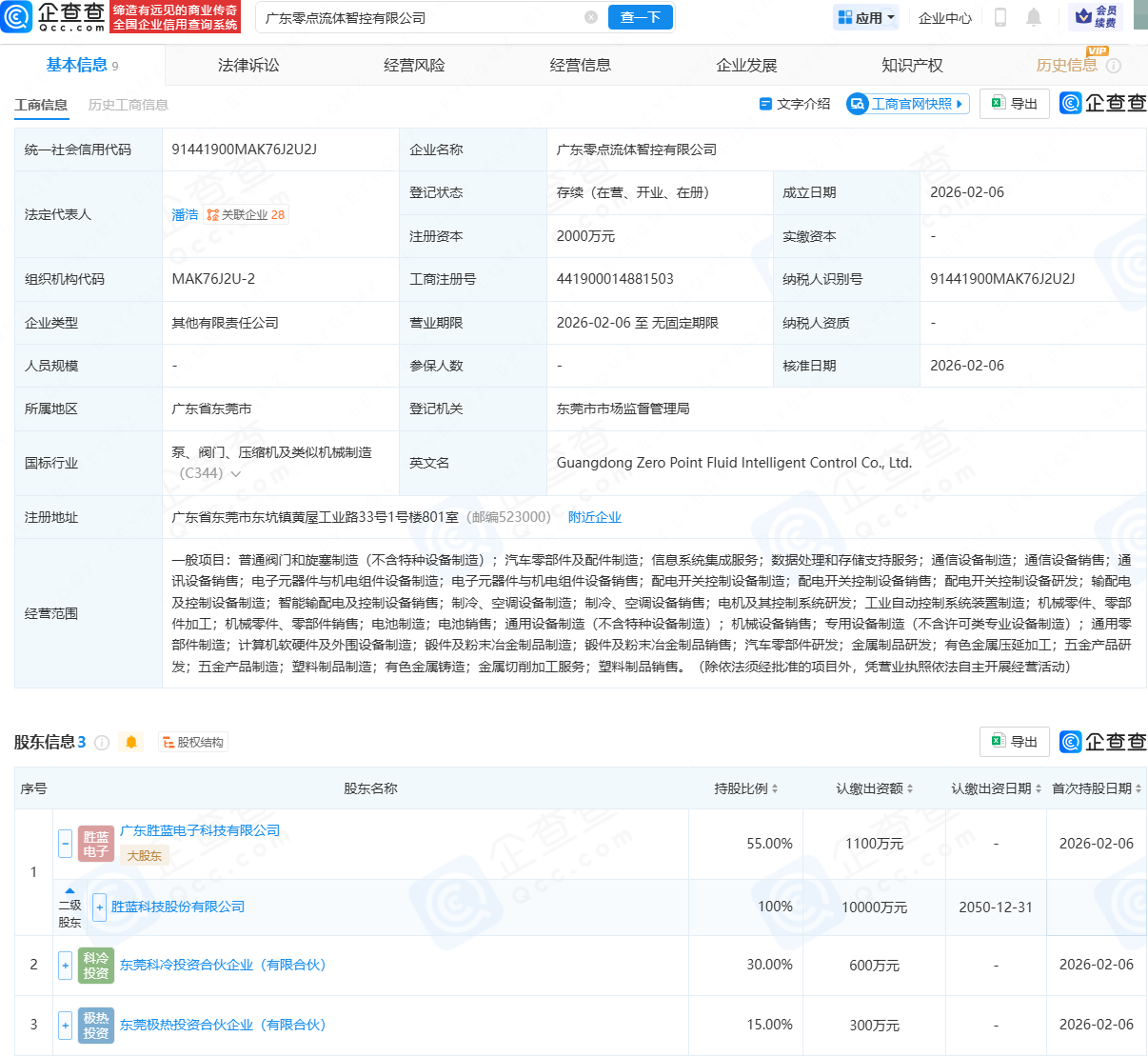Open the notification bell in the top bar
Image resolution: width=1148 pixels, height=1057 pixels.
coord(1034,17)
